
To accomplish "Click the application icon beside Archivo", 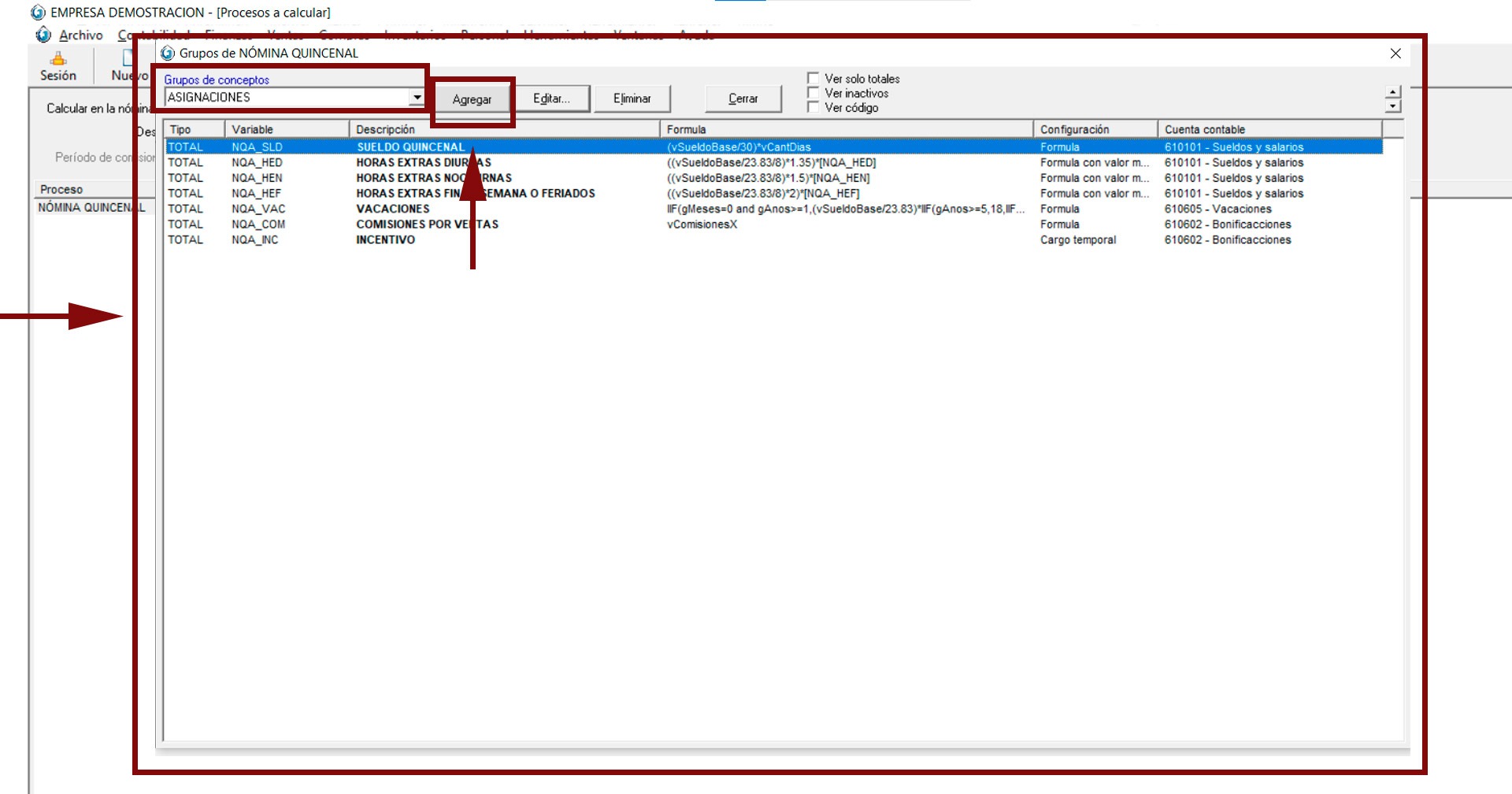I will 43,35.
